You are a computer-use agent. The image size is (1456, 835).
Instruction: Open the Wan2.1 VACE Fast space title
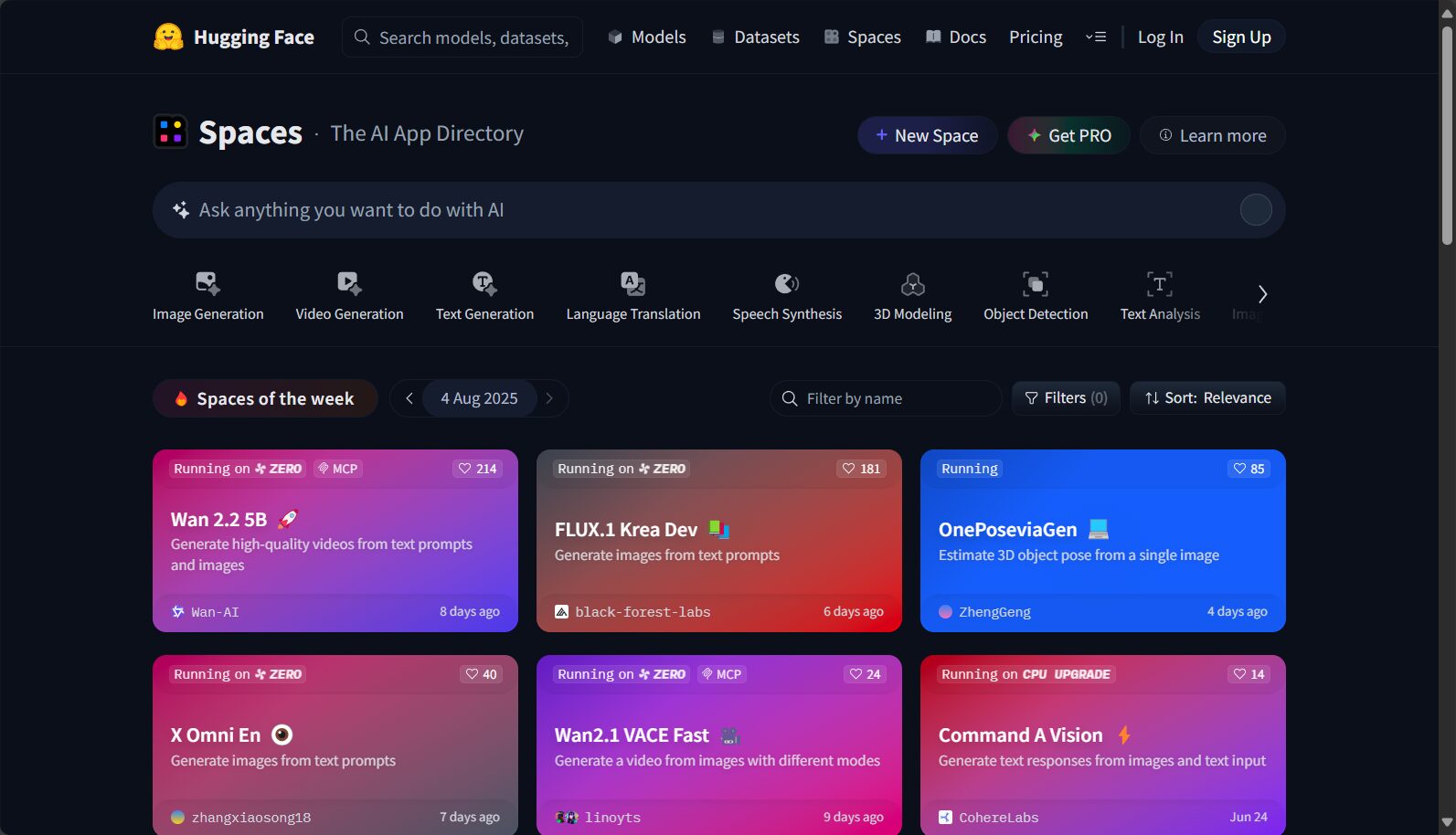point(632,735)
